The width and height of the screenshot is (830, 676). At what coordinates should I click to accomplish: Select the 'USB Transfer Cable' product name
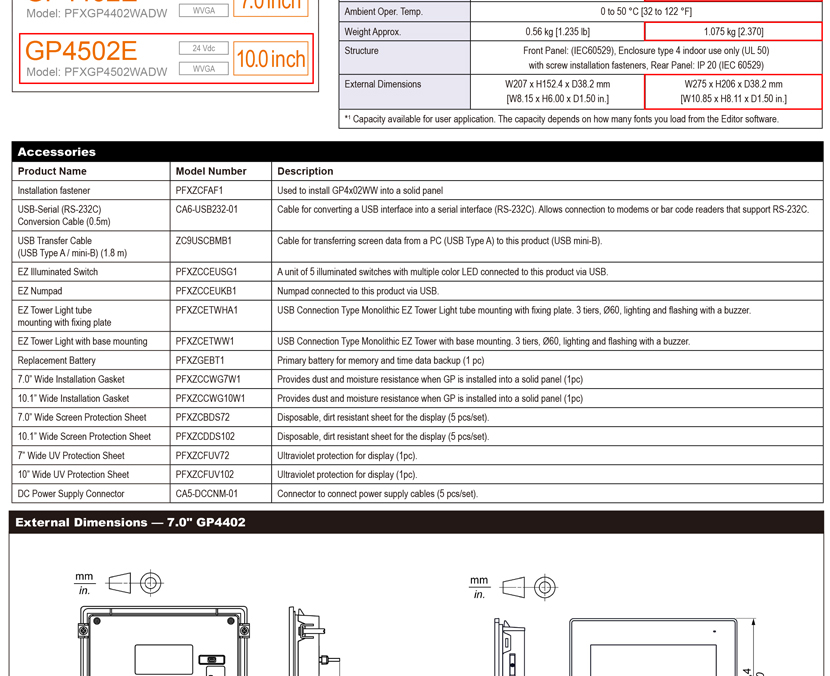coord(72,247)
